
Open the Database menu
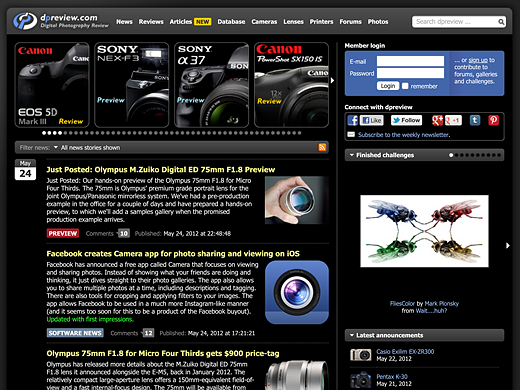pyautogui.click(x=231, y=22)
